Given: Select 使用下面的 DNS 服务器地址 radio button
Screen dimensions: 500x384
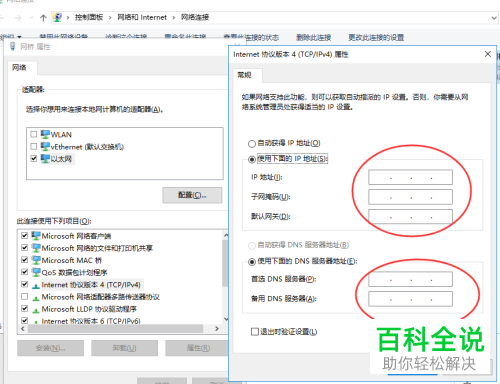Looking at the screenshot, I should 252,262.
